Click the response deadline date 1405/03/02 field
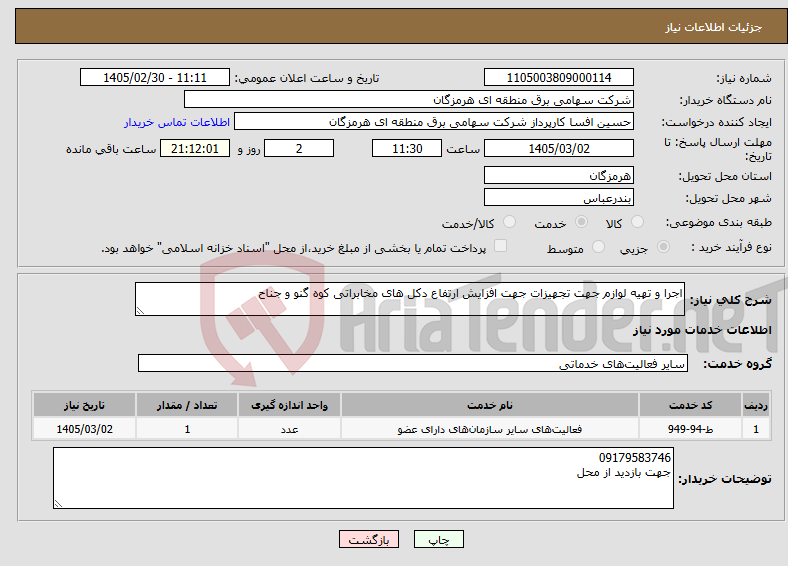The image size is (788, 566). tap(558, 148)
